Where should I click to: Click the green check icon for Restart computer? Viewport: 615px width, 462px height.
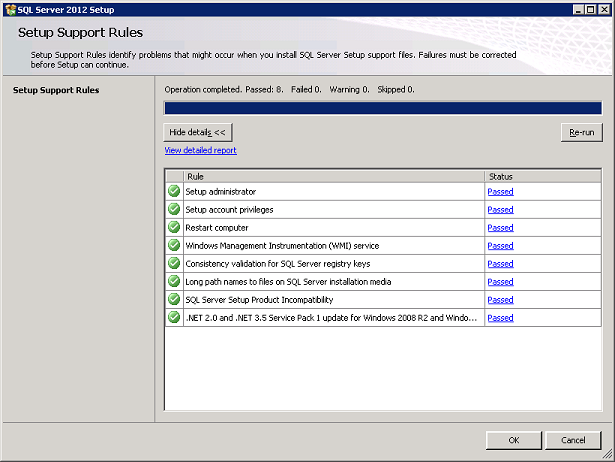[x=174, y=227]
